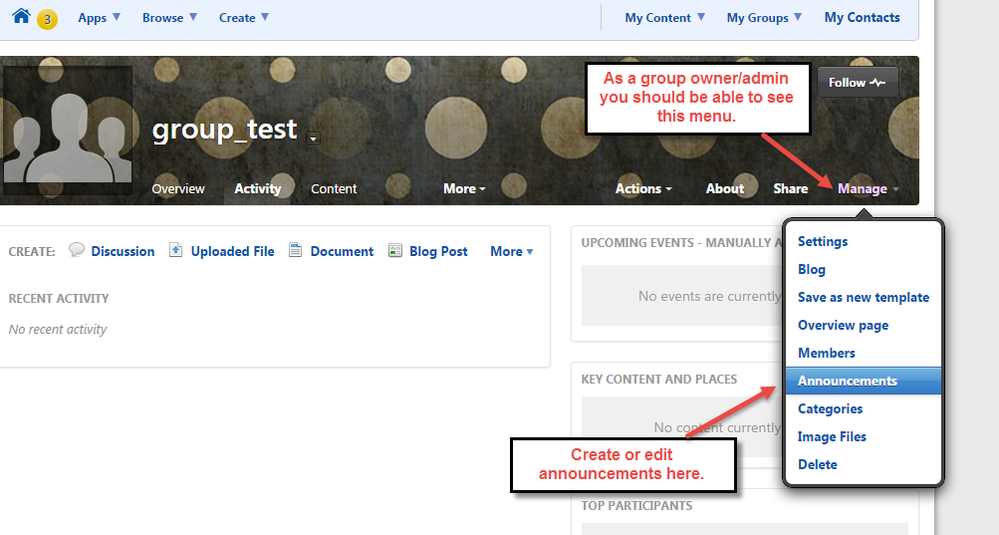Choose Settings in the Manage menu
Image resolution: width=999 pixels, height=535 pixels.
(x=822, y=242)
